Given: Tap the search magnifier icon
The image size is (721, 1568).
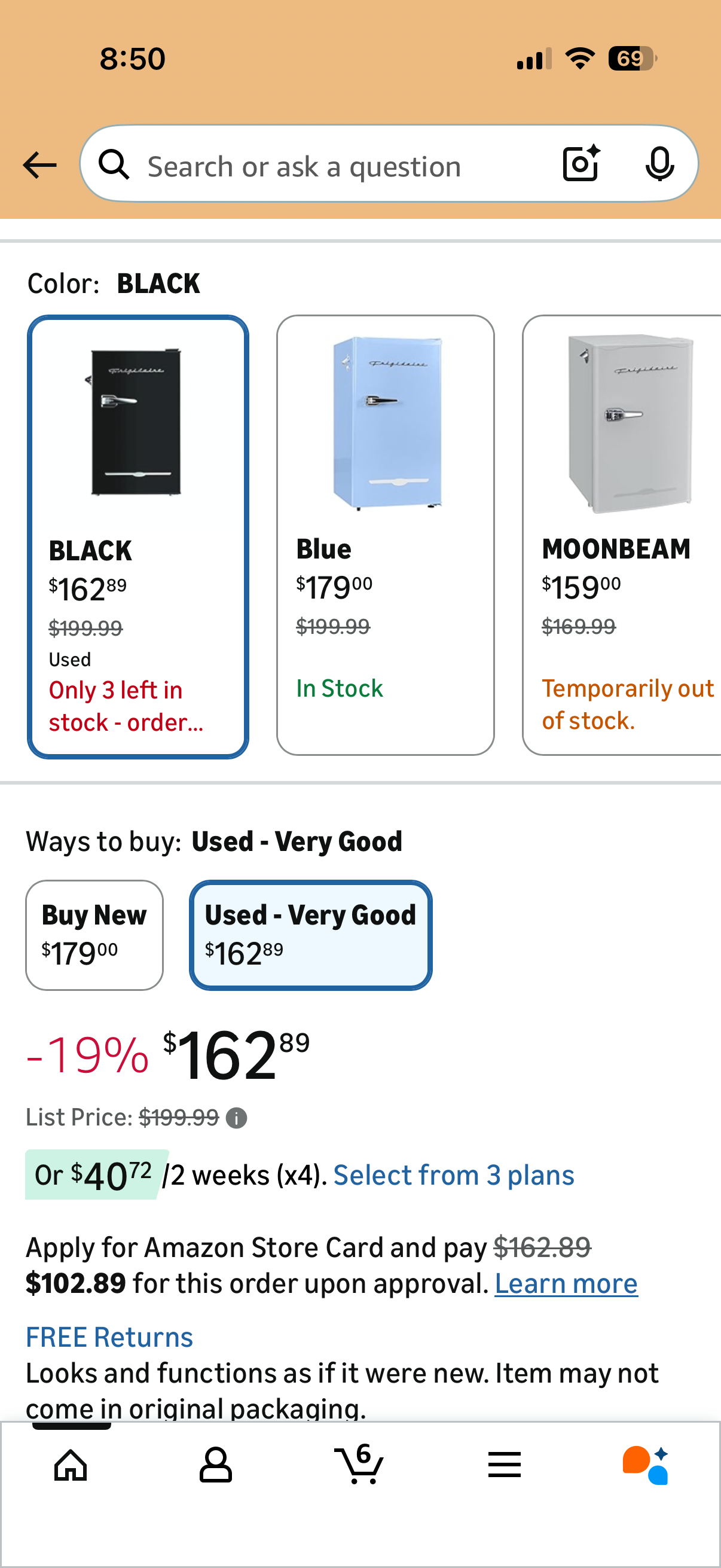Looking at the screenshot, I should [114, 165].
